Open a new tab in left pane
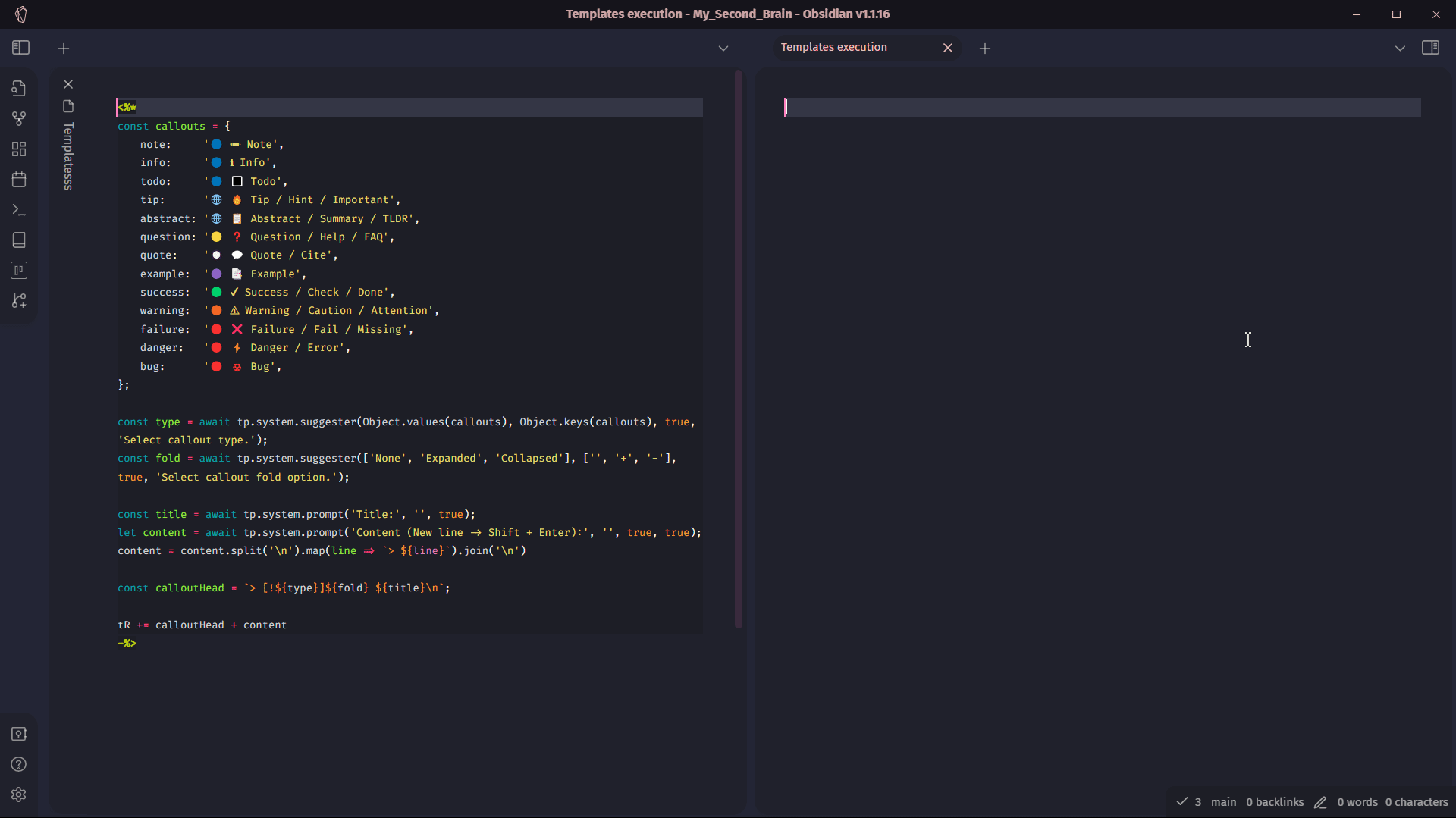The width and height of the screenshot is (1456, 818). pyautogui.click(x=64, y=49)
